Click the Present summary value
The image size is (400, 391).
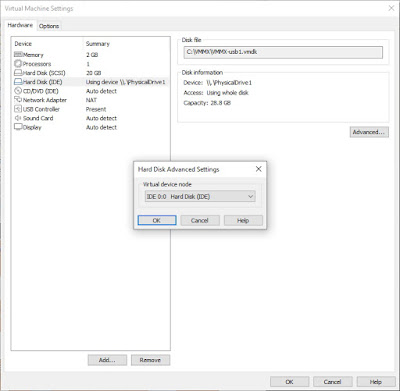coord(96,109)
